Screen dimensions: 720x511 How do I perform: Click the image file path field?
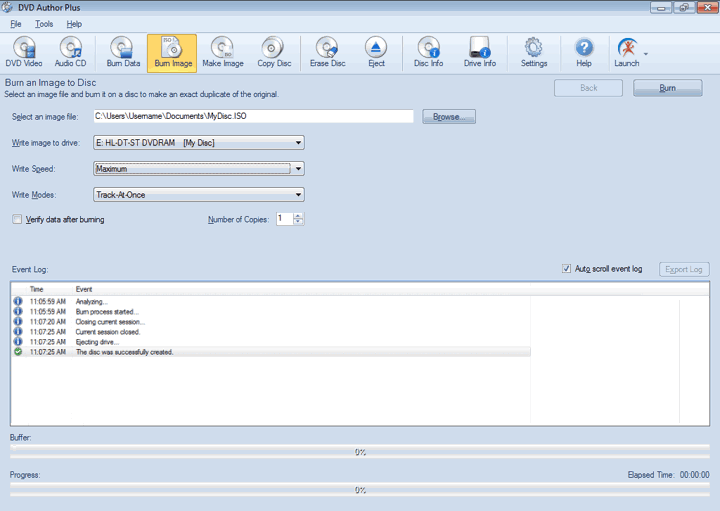click(x=252, y=117)
